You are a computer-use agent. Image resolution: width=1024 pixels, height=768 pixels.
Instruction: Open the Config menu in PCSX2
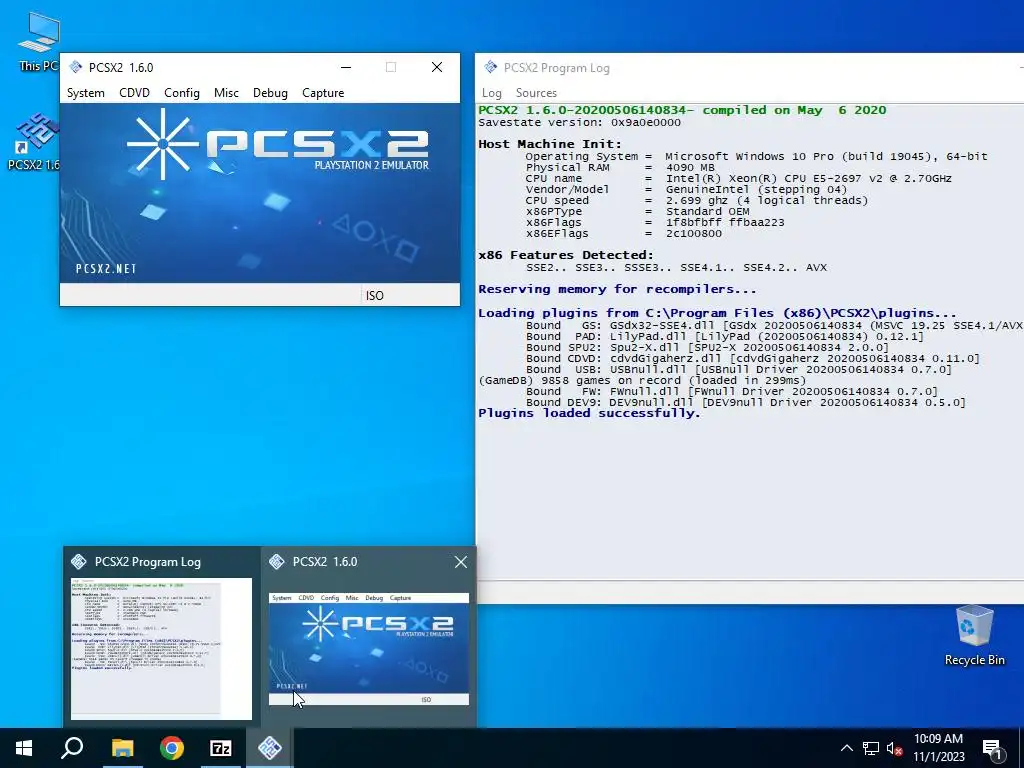182,93
